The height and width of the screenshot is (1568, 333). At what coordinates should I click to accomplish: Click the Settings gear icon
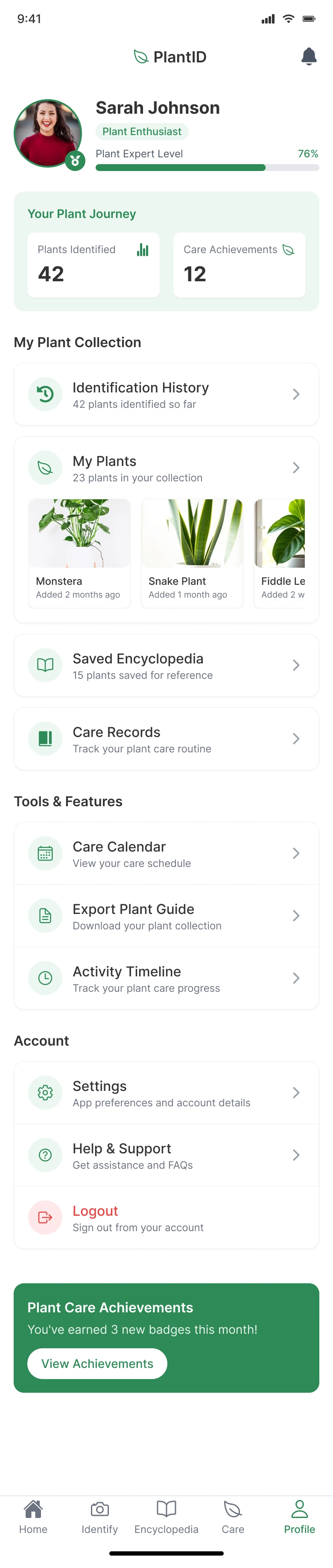tap(45, 1093)
